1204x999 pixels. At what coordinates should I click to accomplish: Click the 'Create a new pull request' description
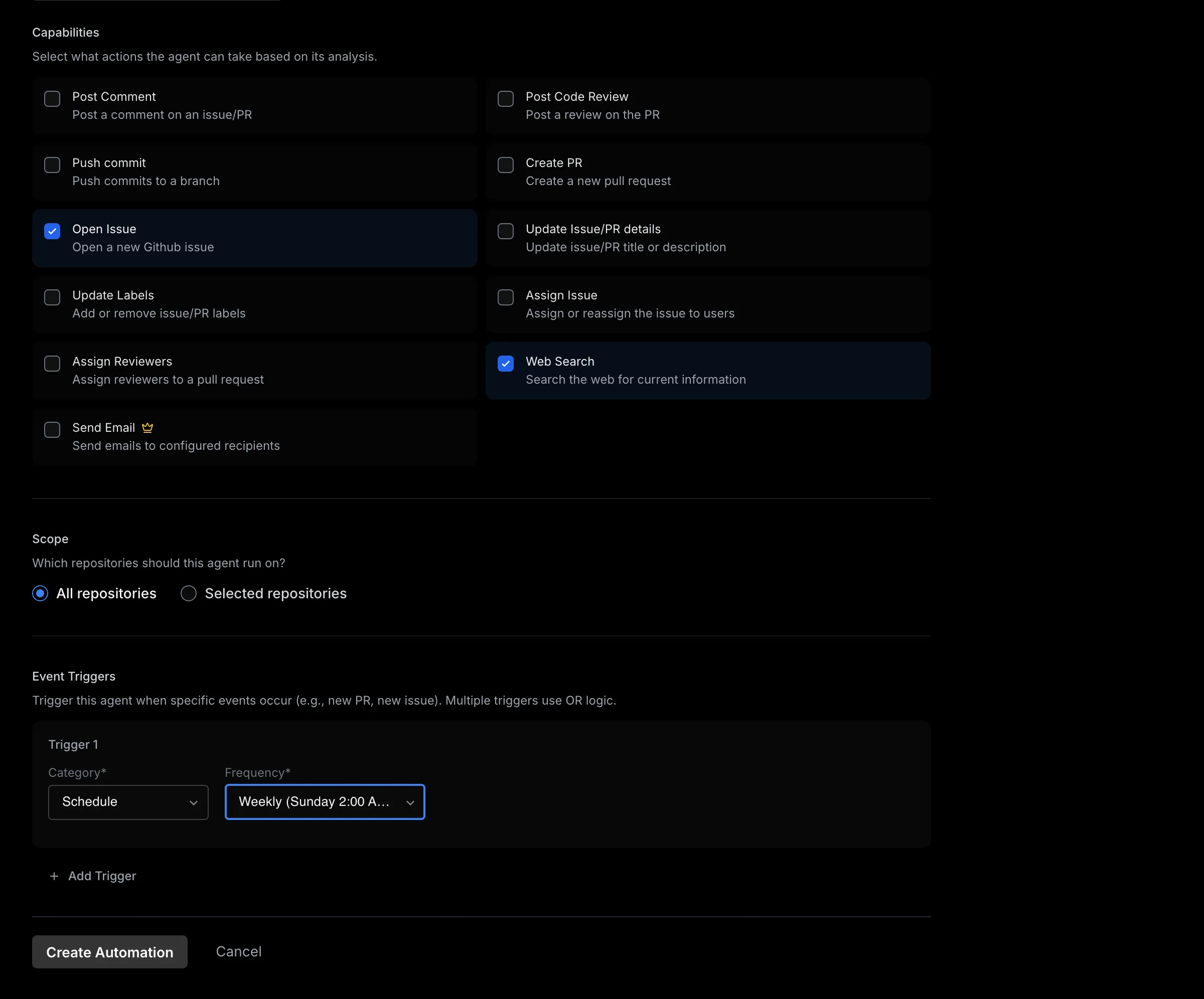pyautogui.click(x=598, y=181)
